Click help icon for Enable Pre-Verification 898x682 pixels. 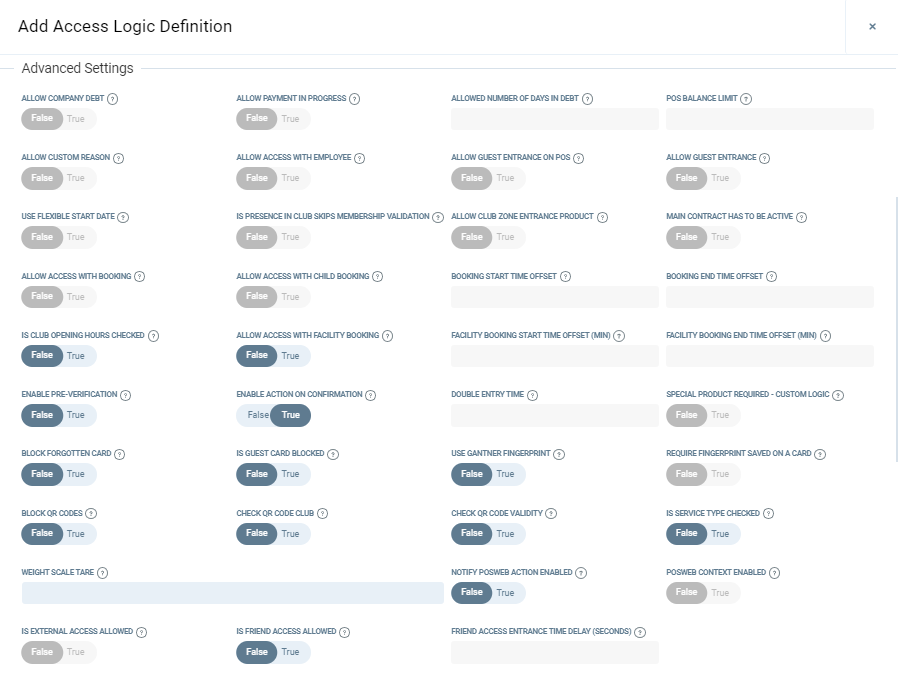point(126,395)
